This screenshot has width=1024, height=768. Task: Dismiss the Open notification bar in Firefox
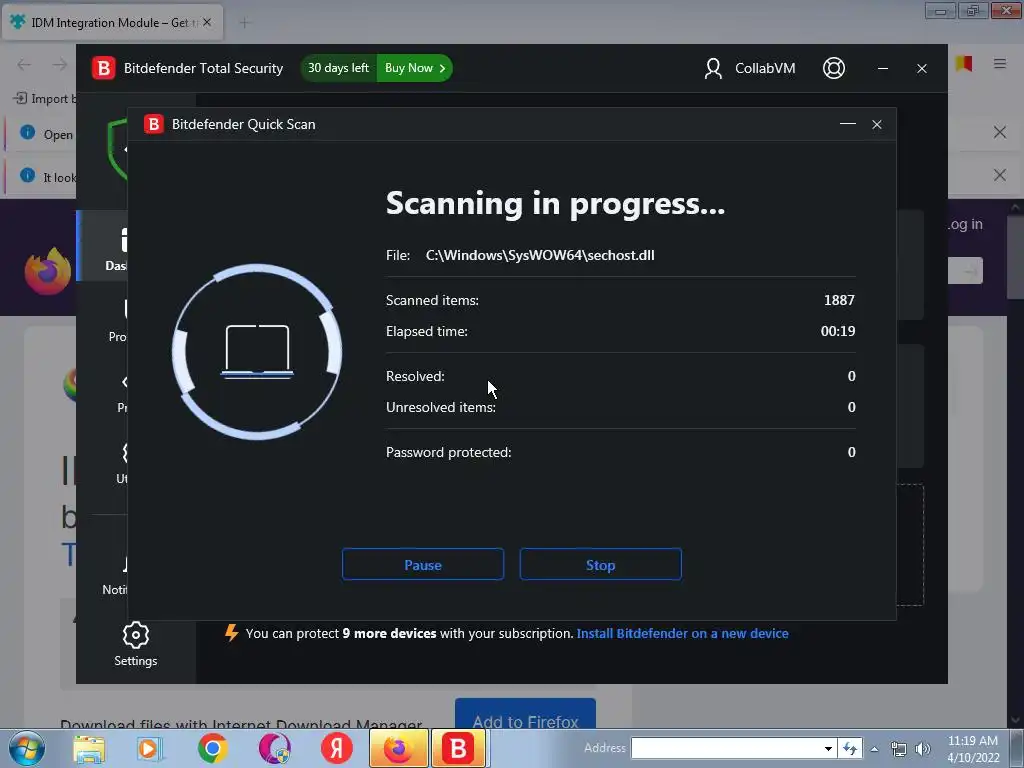coord(999,133)
